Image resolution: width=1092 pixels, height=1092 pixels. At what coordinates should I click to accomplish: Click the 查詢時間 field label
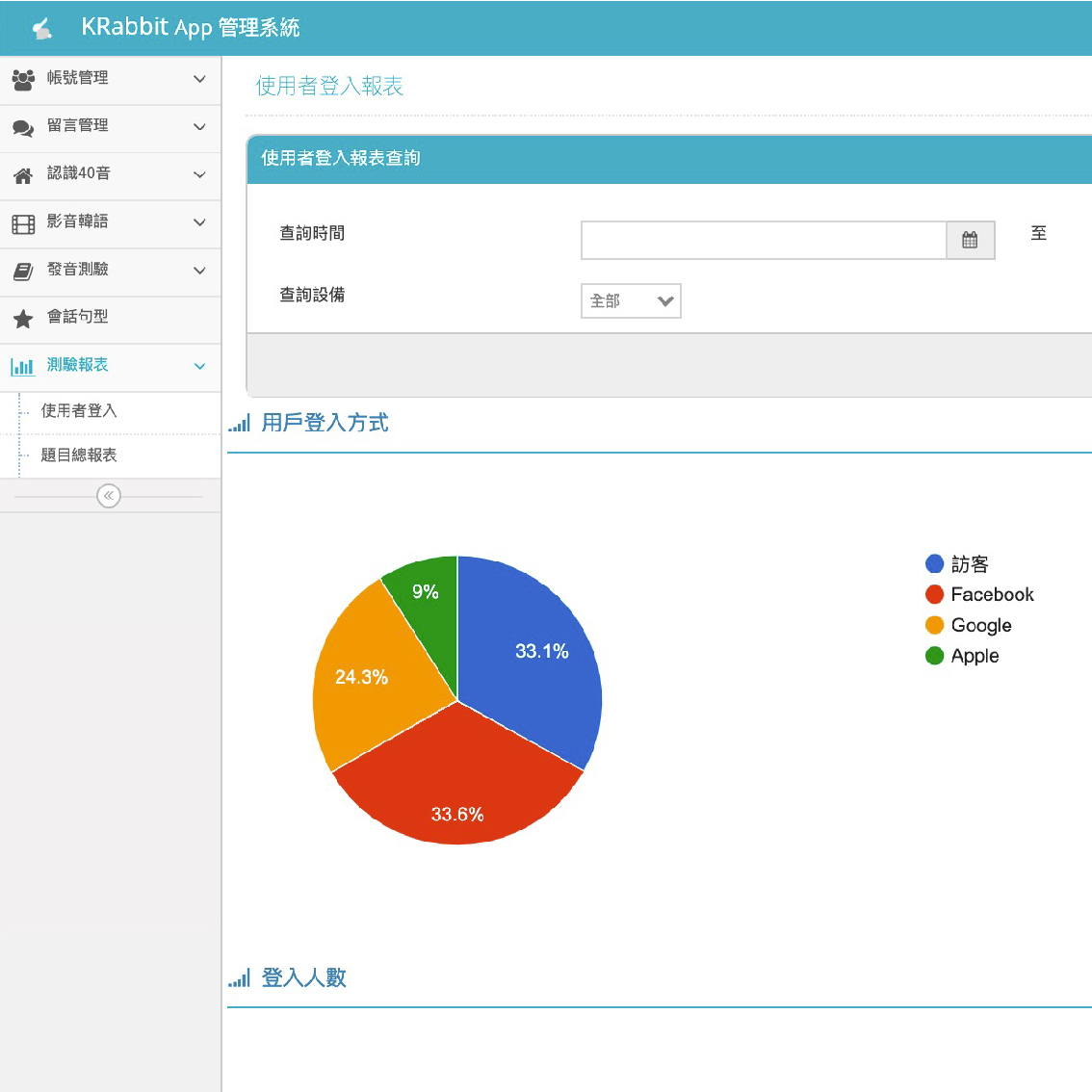point(312,233)
